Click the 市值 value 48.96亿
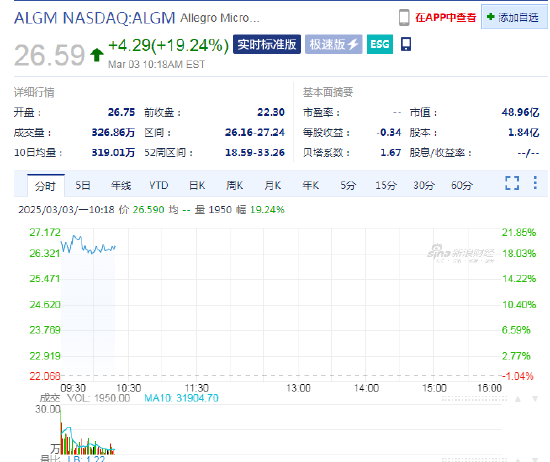 (x=520, y=112)
